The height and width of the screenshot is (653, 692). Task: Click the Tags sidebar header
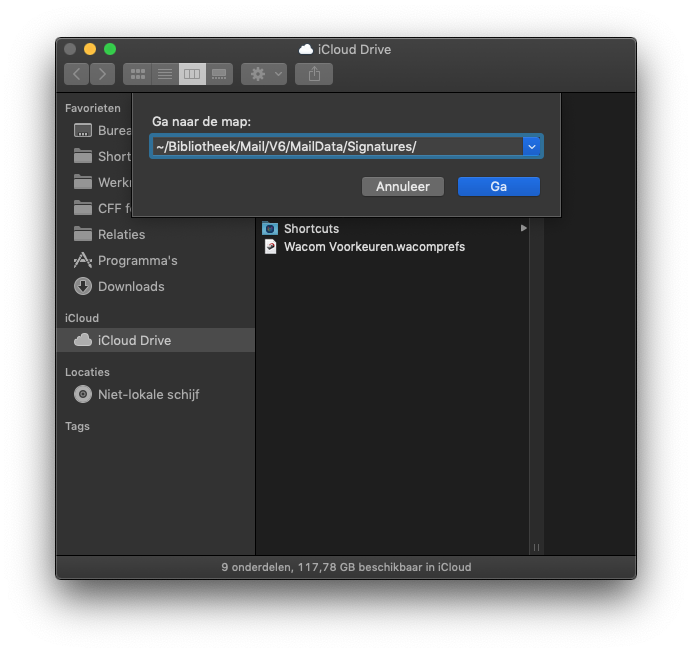coord(77,426)
